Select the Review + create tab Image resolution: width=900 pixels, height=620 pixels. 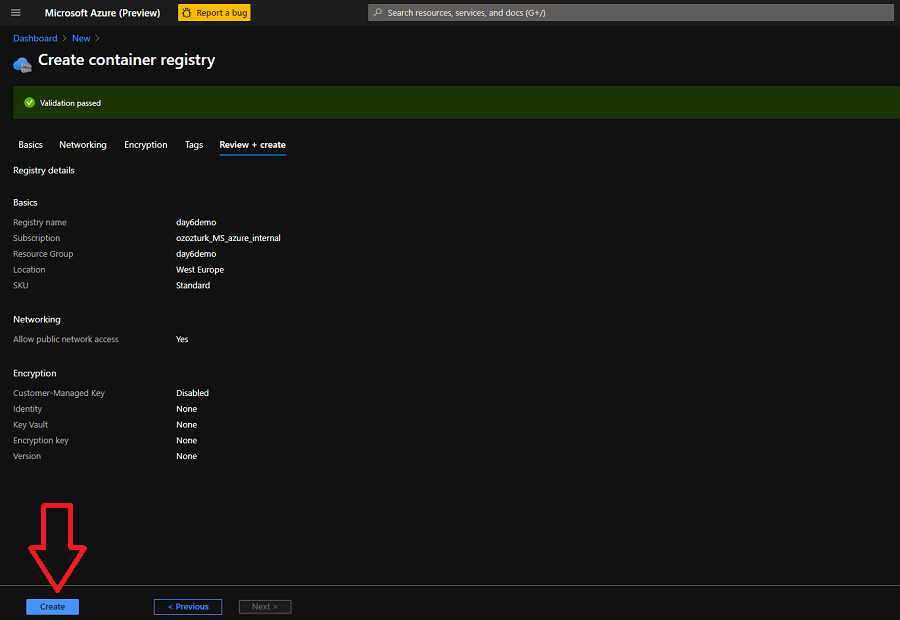[x=252, y=145]
